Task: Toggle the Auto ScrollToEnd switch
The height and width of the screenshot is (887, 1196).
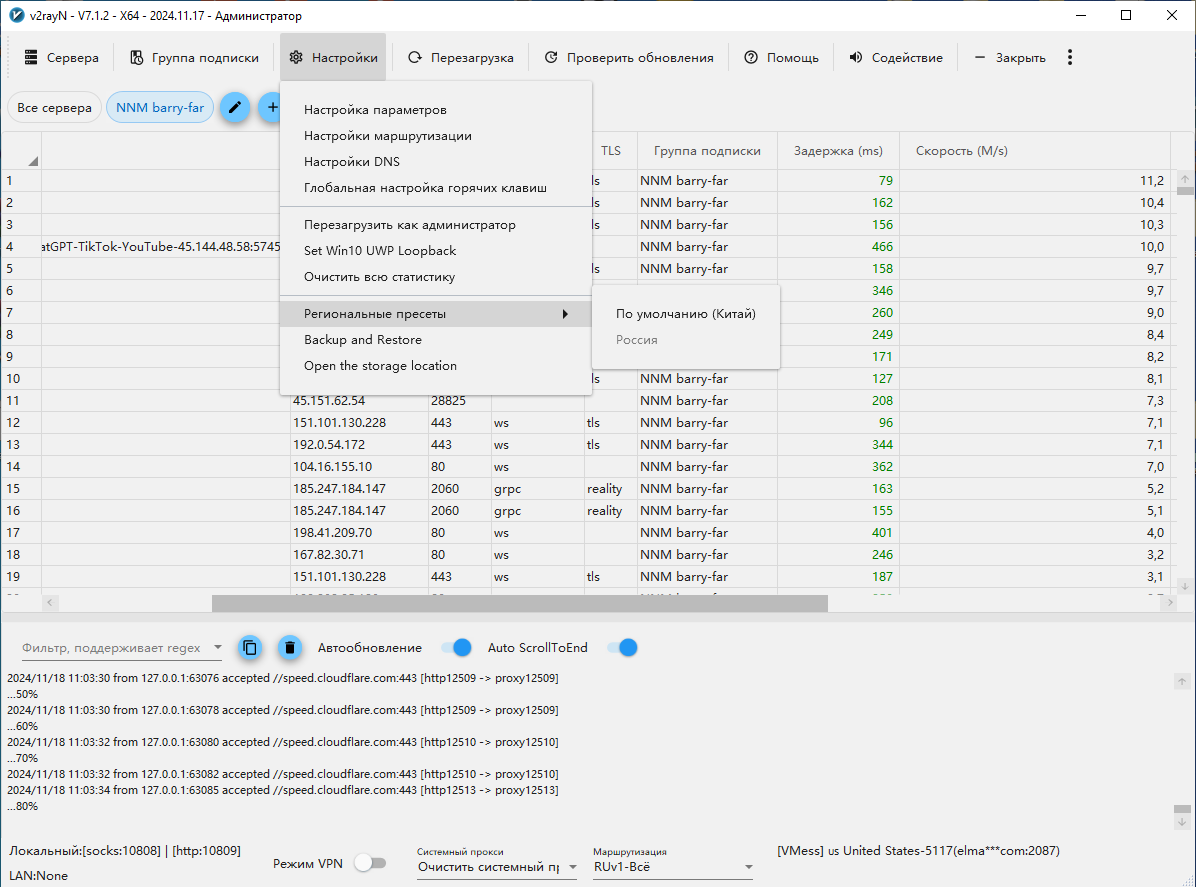Action: click(x=623, y=648)
